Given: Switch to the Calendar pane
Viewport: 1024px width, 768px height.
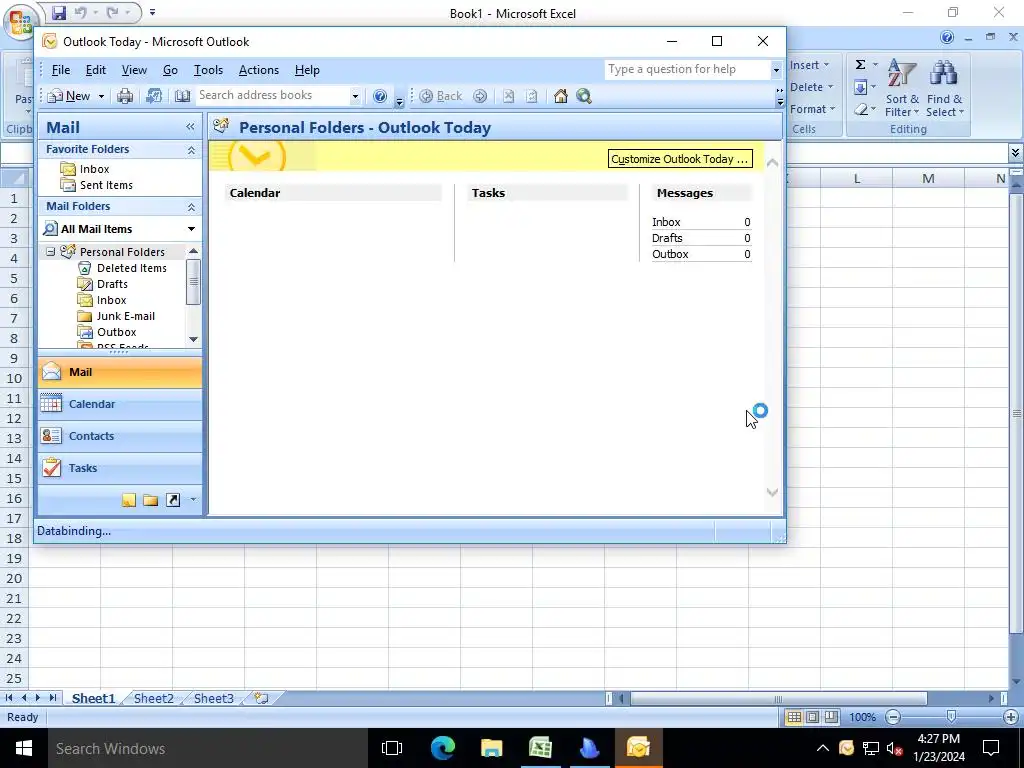Looking at the screenshot, I should click(120, 404).
